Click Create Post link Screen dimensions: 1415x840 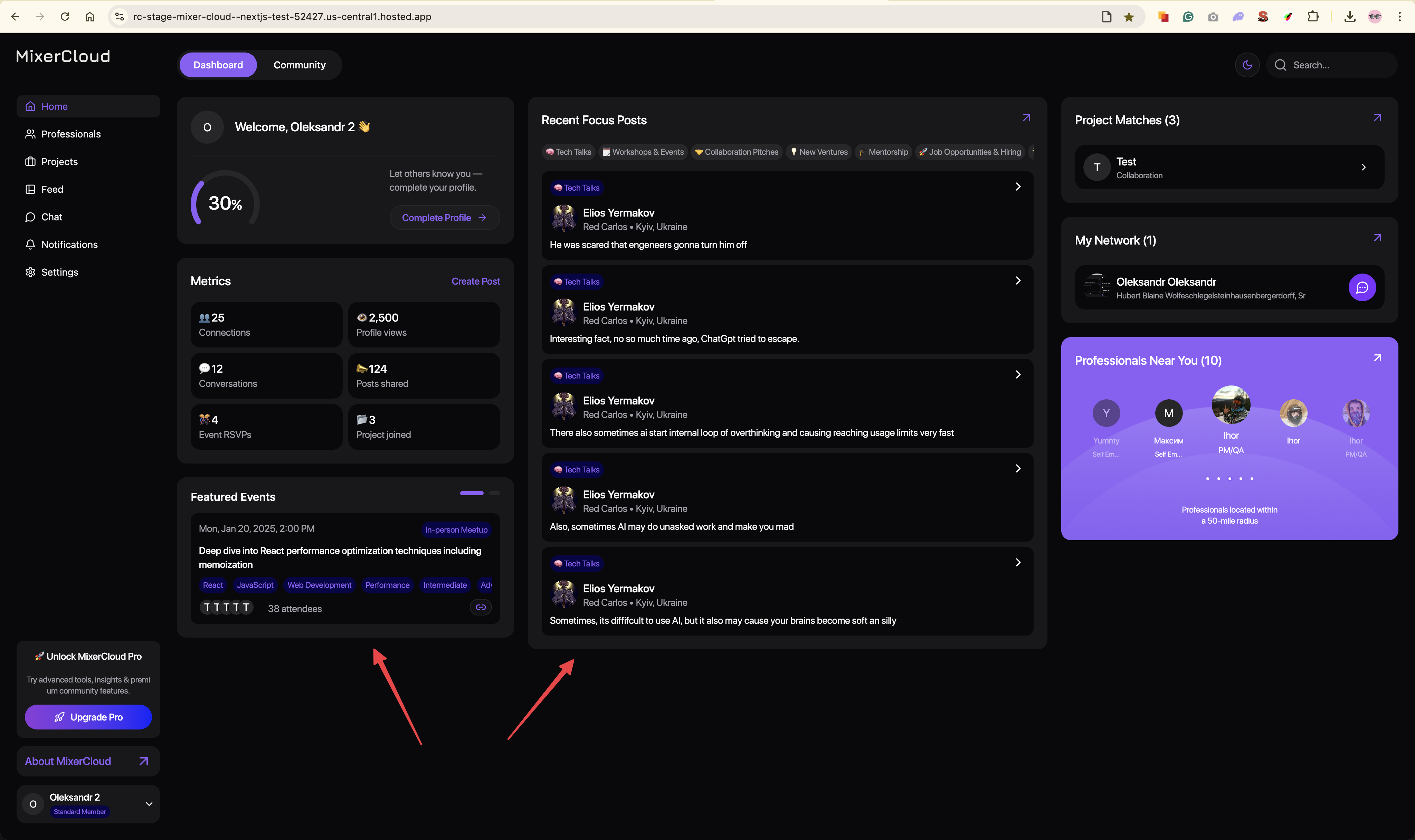[475, 281]
